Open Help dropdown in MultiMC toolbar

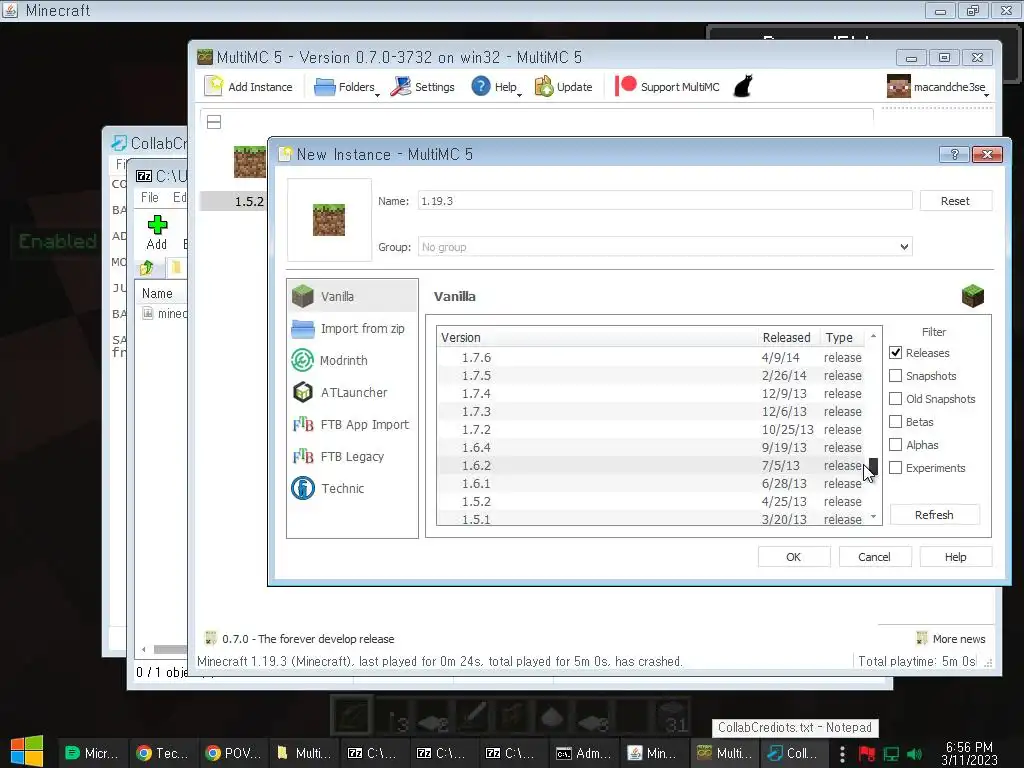(x=496, y=87)
